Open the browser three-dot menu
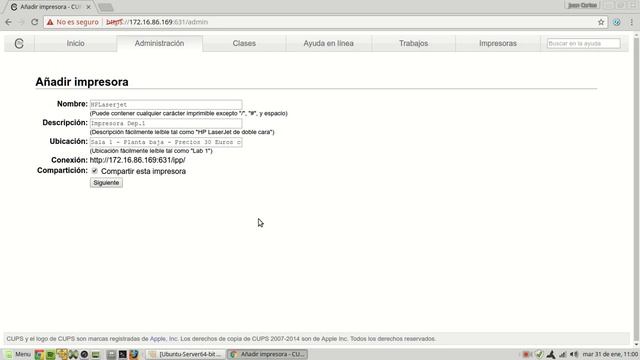Image resolution: width=640 pixels, height=360 pixels. pyautogui.click(x=631, y=22)
